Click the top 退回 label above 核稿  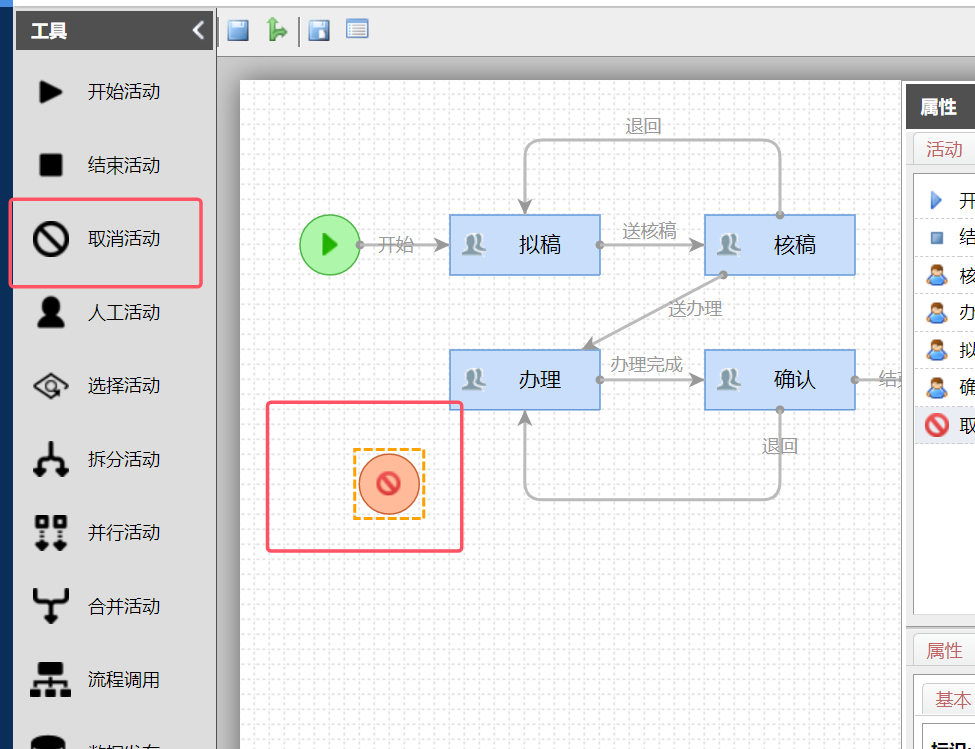pos(643,126)
